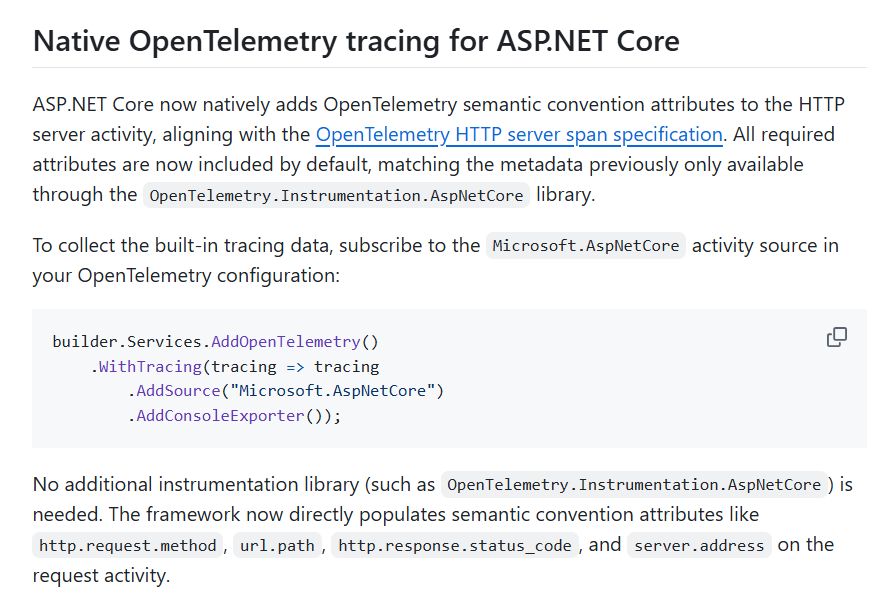Click the http.request.method inline code

click(x=127, y=545)
